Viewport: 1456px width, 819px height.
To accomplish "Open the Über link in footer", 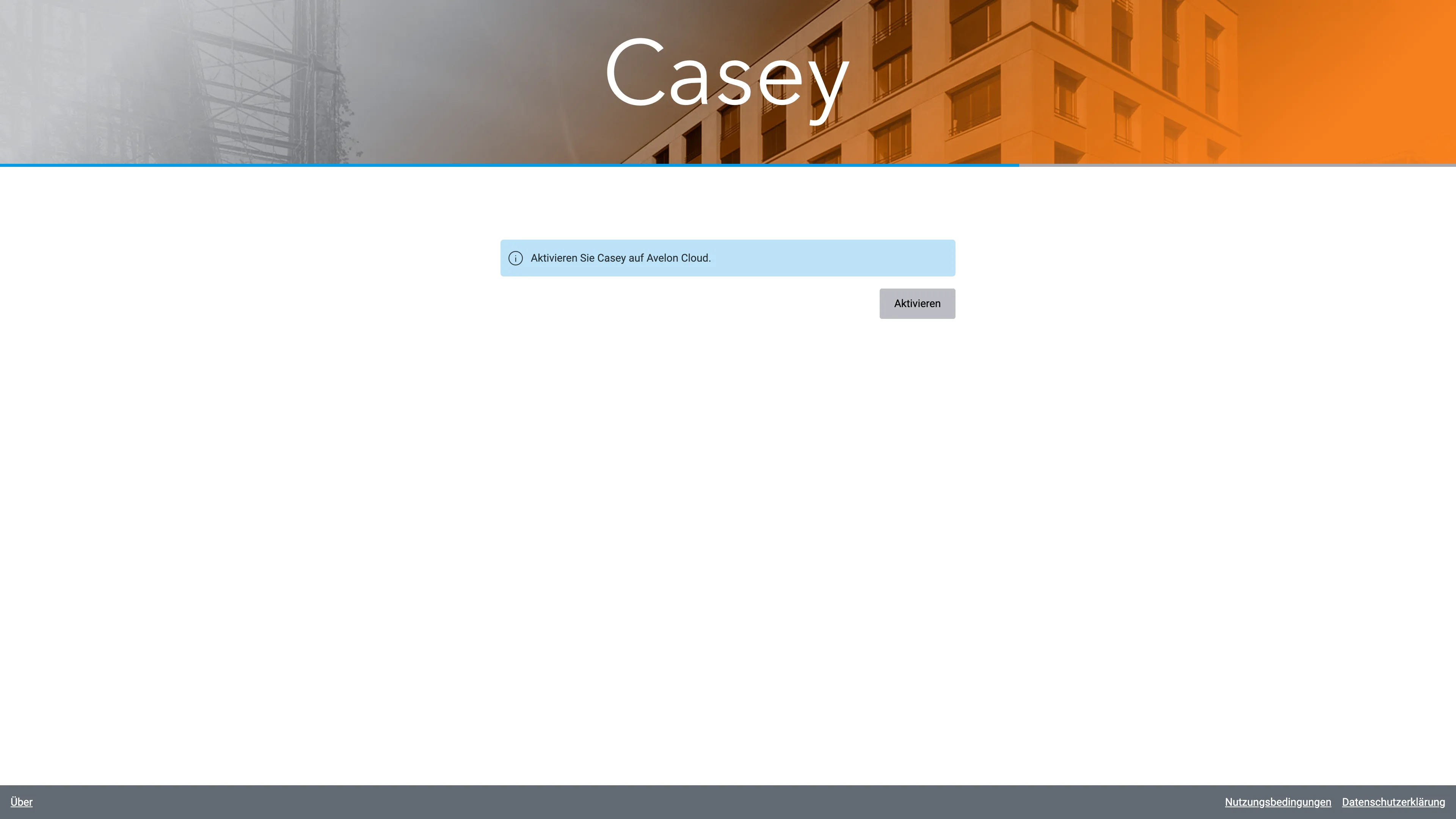I will 22,802.
